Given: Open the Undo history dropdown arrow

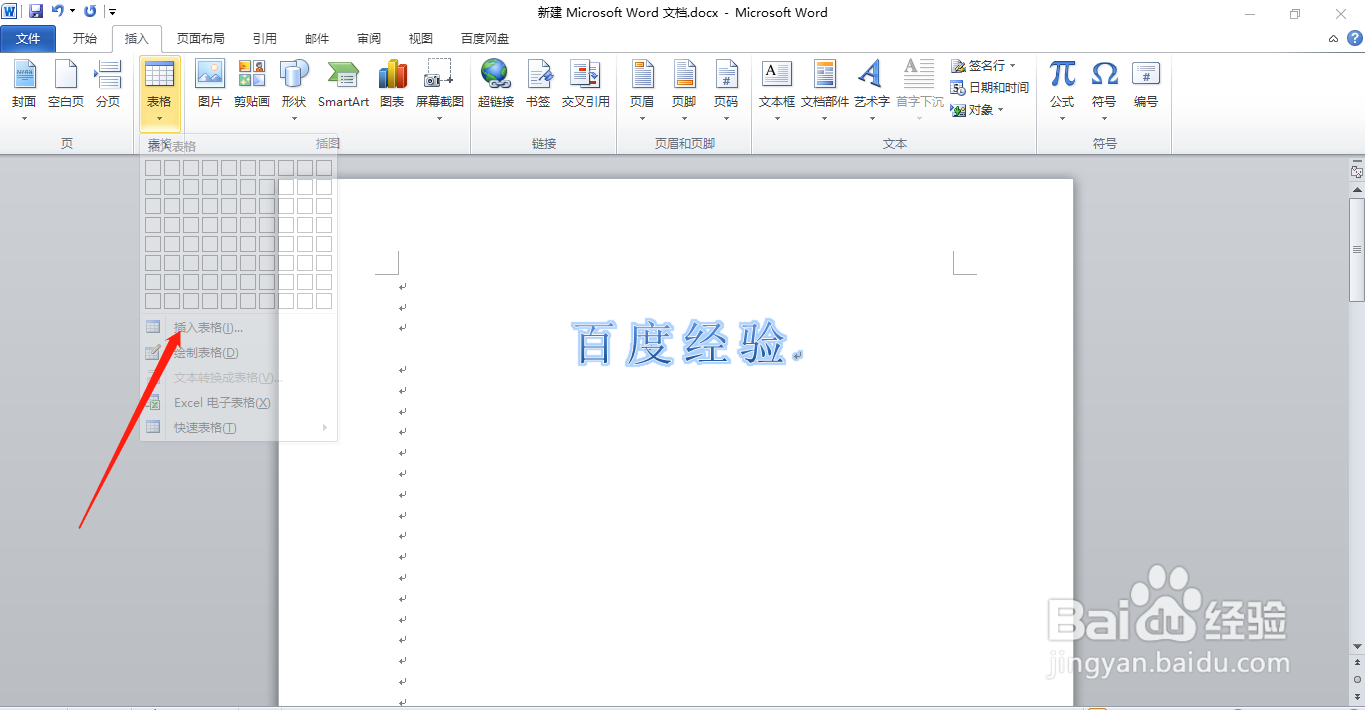Looking at the screenshot, I should click(x=73, y=12).
